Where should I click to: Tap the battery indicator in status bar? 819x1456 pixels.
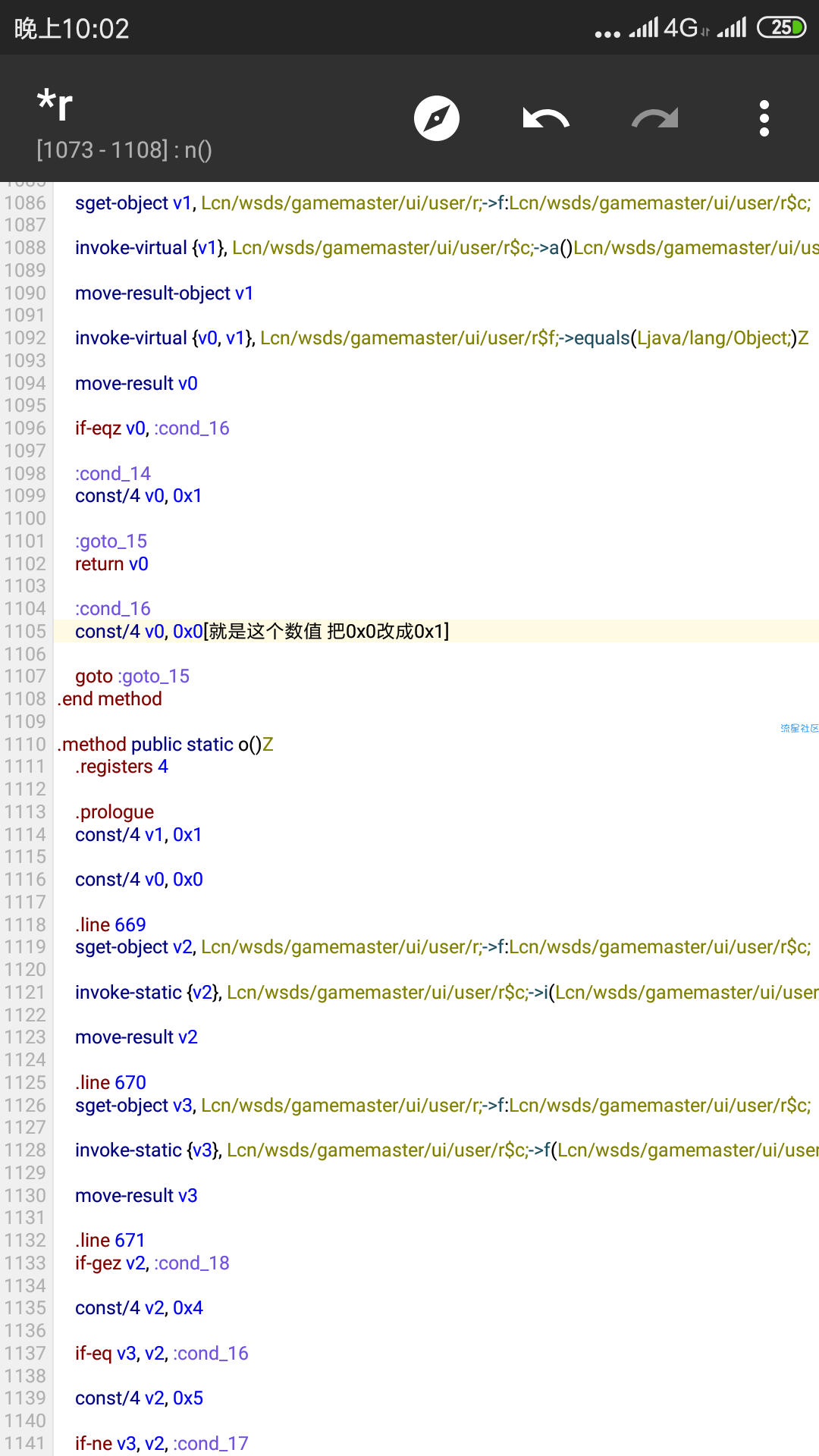tap(781, 27)
